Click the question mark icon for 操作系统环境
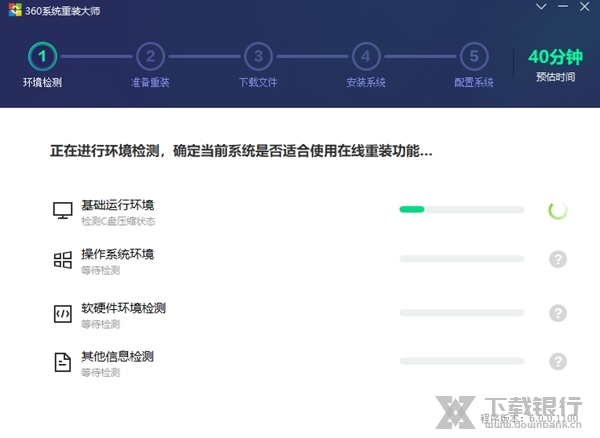Viewport: 600px width, 438px height. pos(558,259)
